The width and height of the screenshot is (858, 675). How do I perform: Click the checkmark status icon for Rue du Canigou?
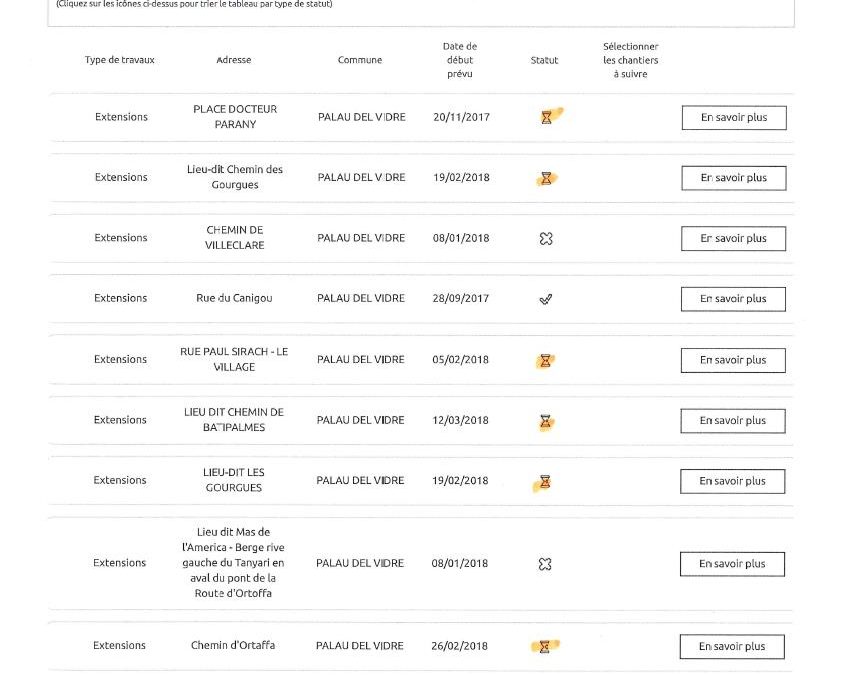click(x=546, y=299)
